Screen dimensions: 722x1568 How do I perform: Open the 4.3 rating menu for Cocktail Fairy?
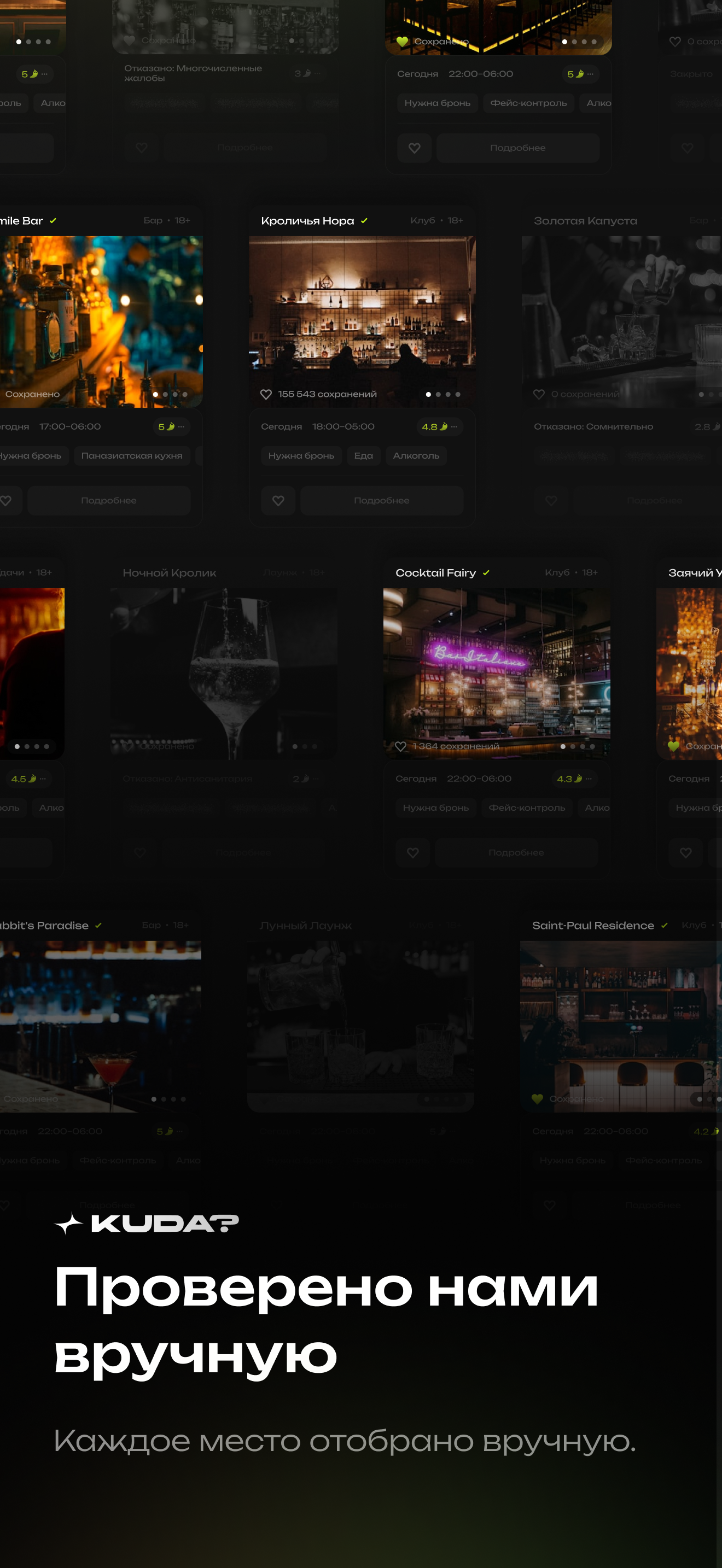click(x=574, y=779)
